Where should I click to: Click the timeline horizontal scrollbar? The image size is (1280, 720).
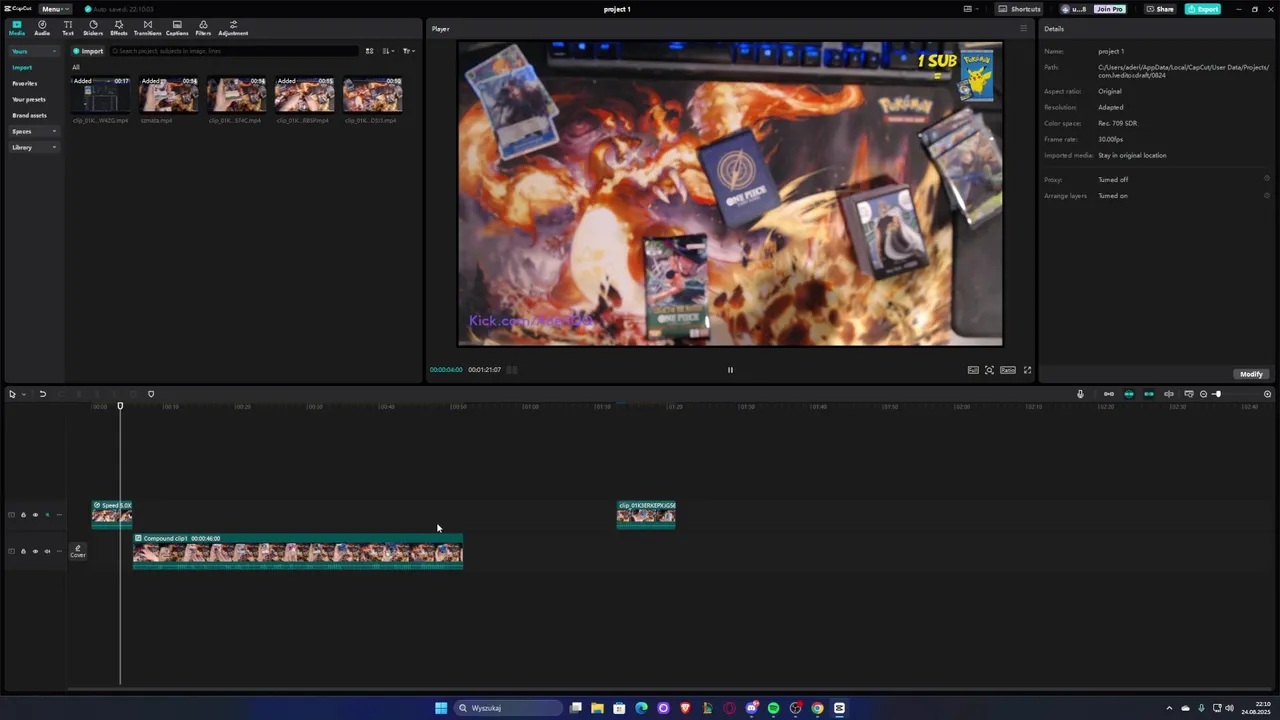[x=670, y=690]
